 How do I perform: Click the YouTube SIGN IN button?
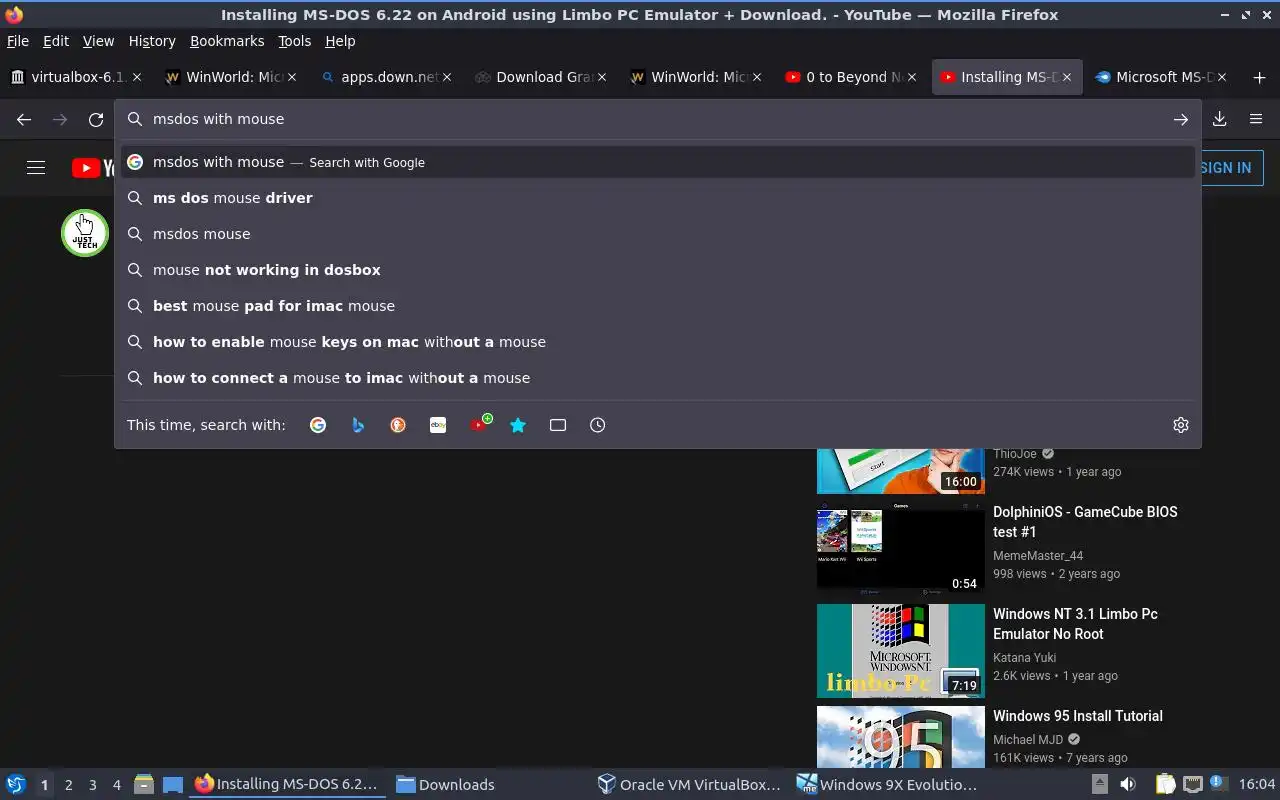(1226, 168)
